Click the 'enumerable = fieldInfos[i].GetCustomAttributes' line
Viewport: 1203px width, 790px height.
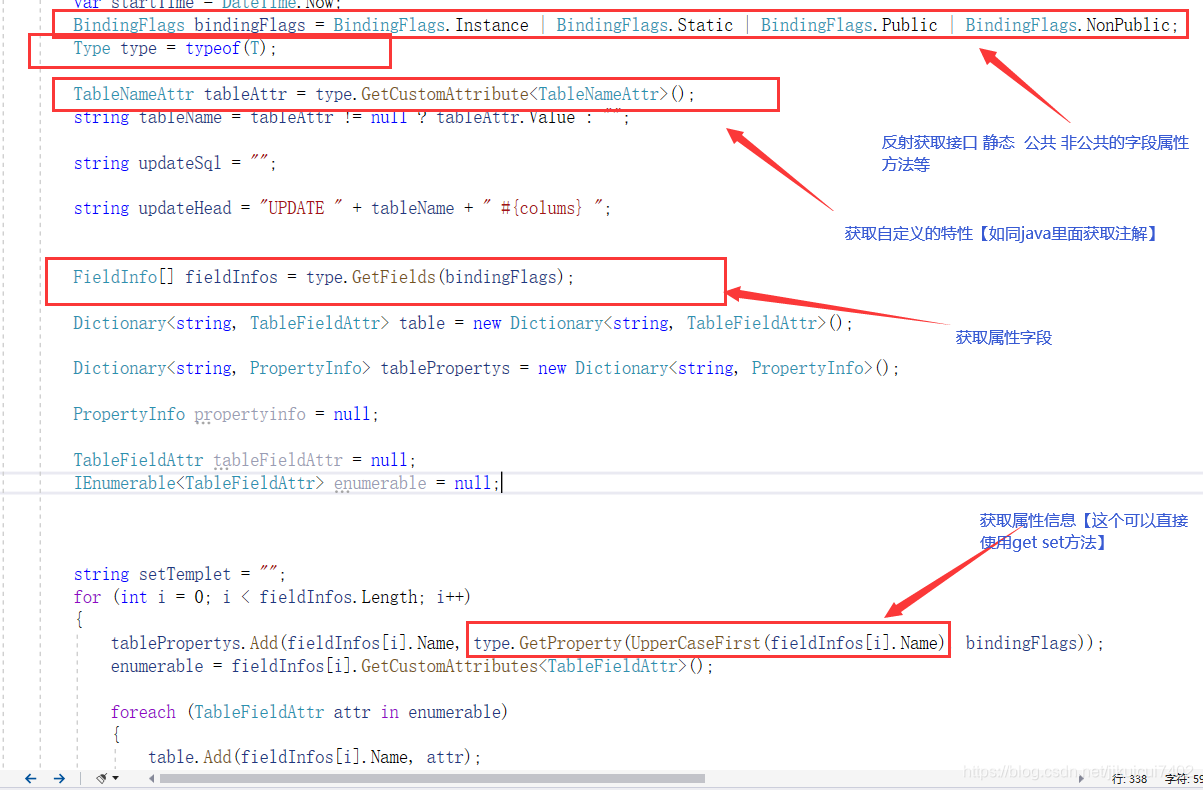(412, 666)
